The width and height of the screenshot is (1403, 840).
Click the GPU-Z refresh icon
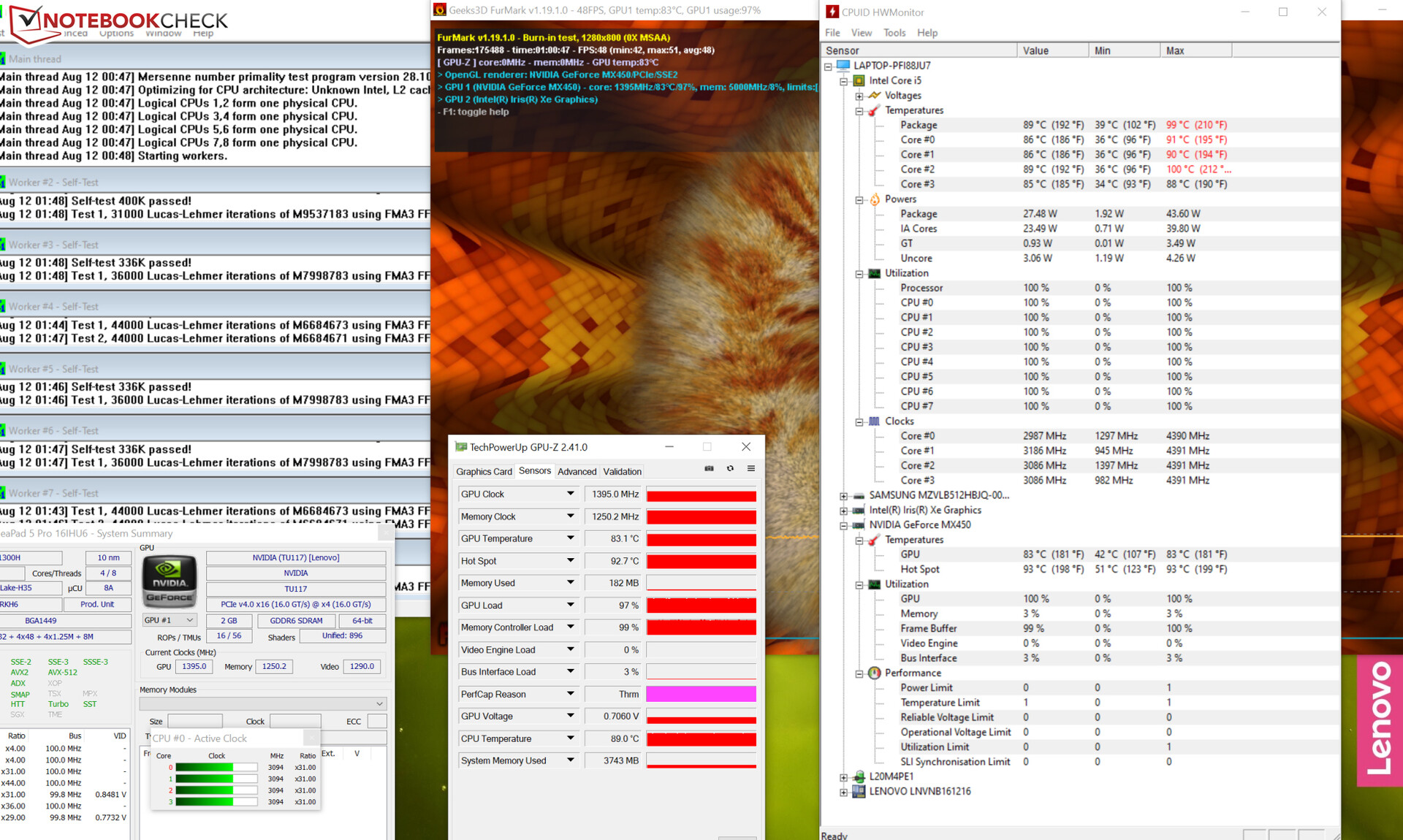[730, 469]
